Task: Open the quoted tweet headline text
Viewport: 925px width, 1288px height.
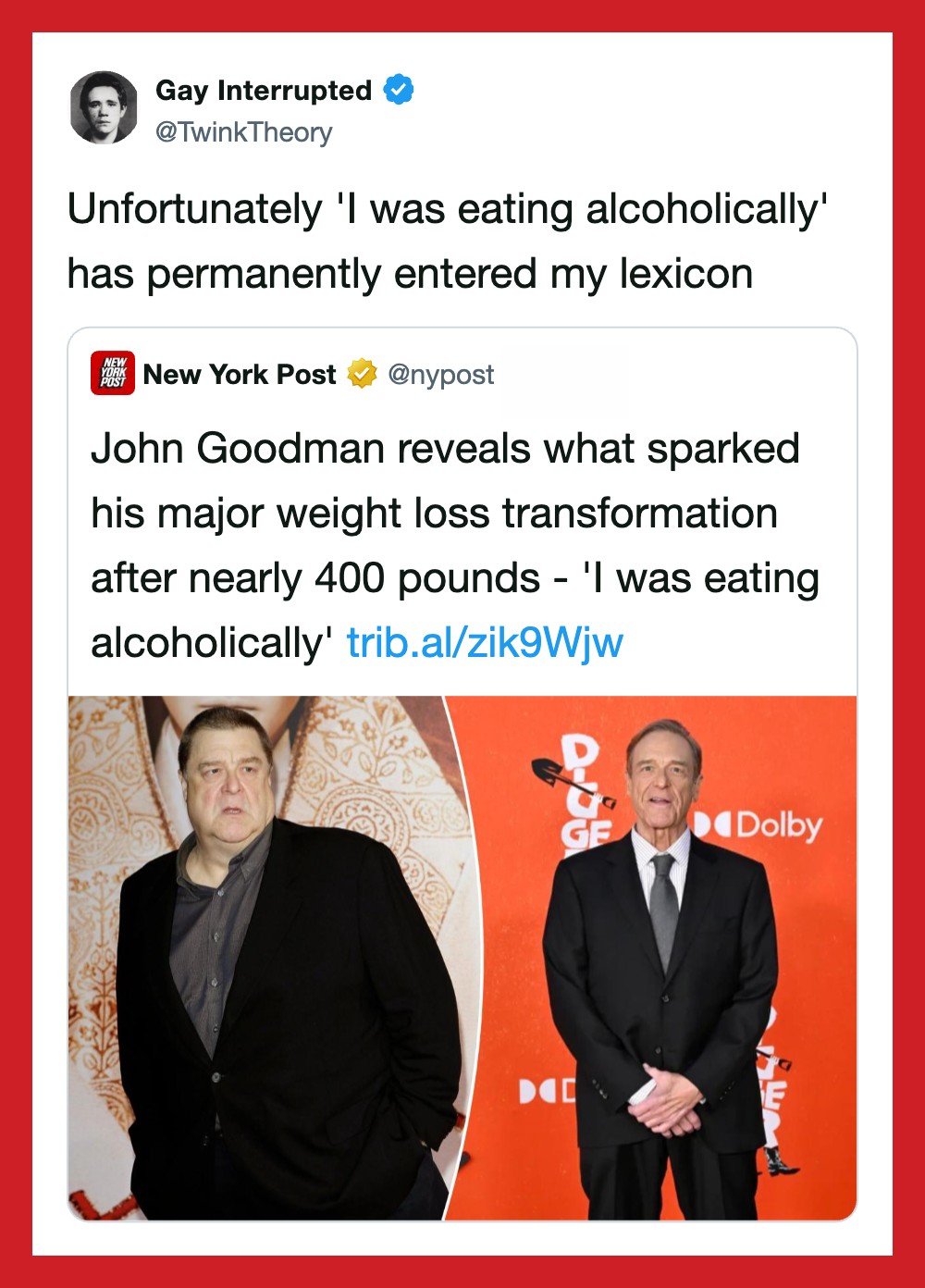Action: pyautogui.click(x=455, y=546)
